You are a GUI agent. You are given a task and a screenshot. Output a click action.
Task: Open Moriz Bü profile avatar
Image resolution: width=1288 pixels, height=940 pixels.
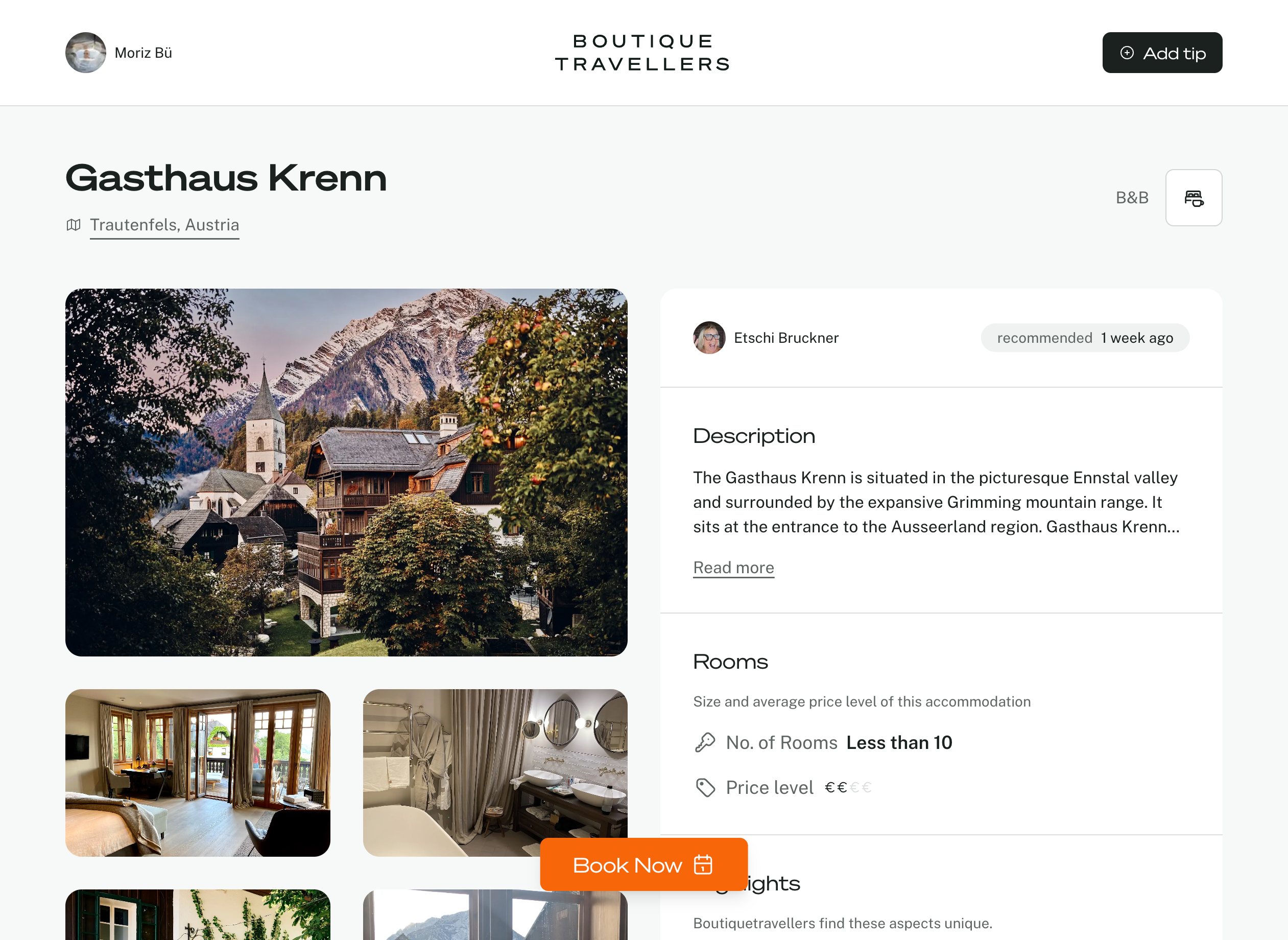point(86,52)
